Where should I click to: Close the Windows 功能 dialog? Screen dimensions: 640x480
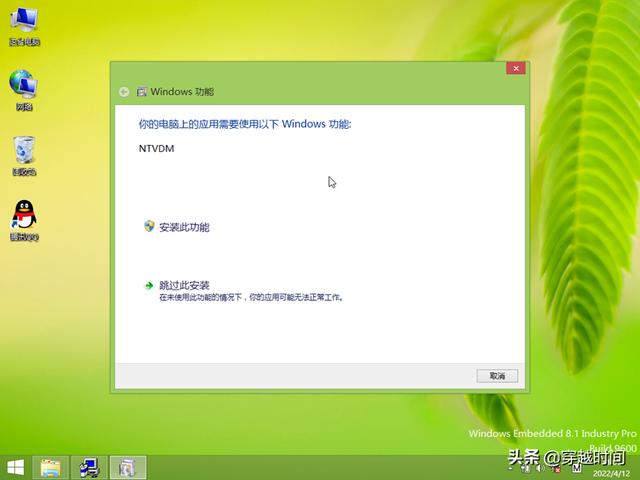pos(516,68)
